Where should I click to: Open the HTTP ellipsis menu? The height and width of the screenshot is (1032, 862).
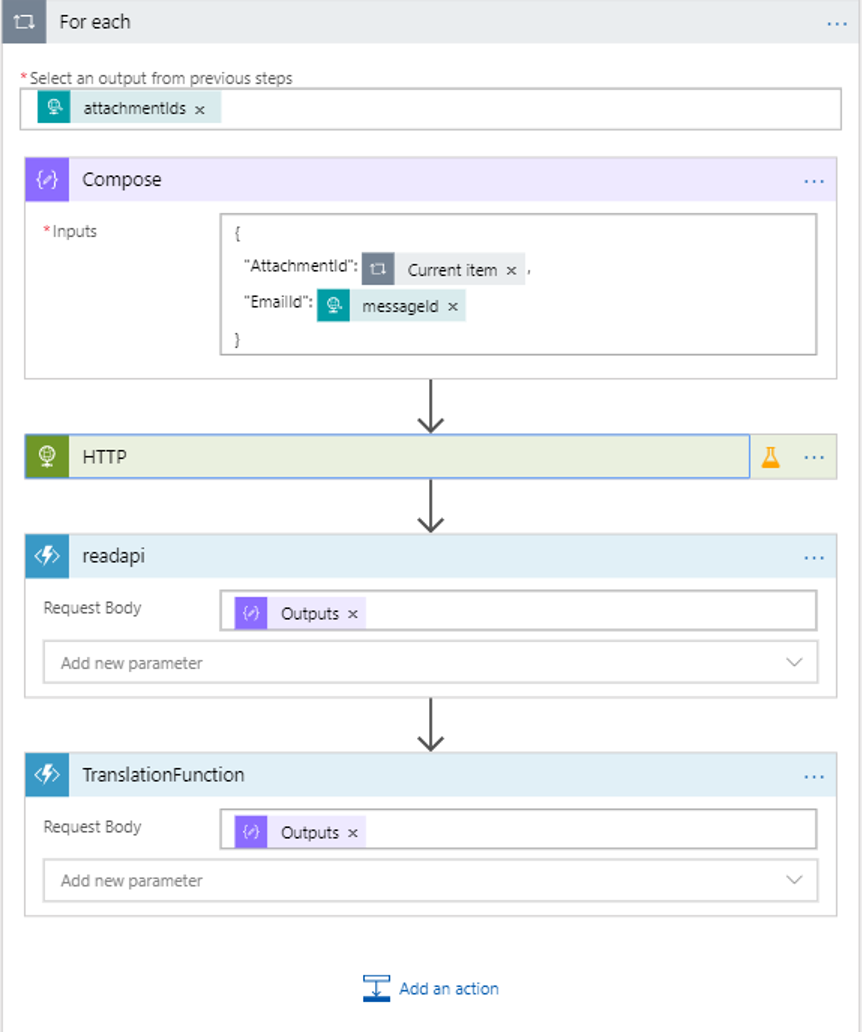coord(814,457)
